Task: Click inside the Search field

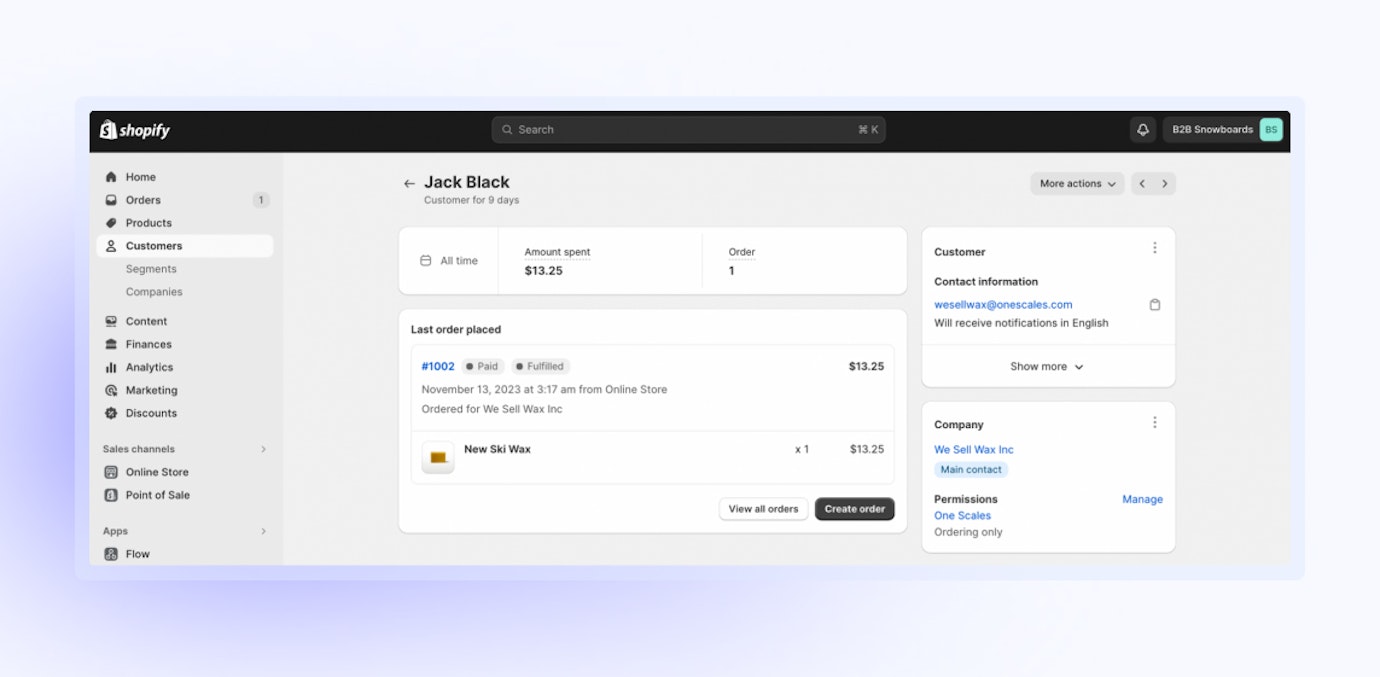Action: pos(688,130)
